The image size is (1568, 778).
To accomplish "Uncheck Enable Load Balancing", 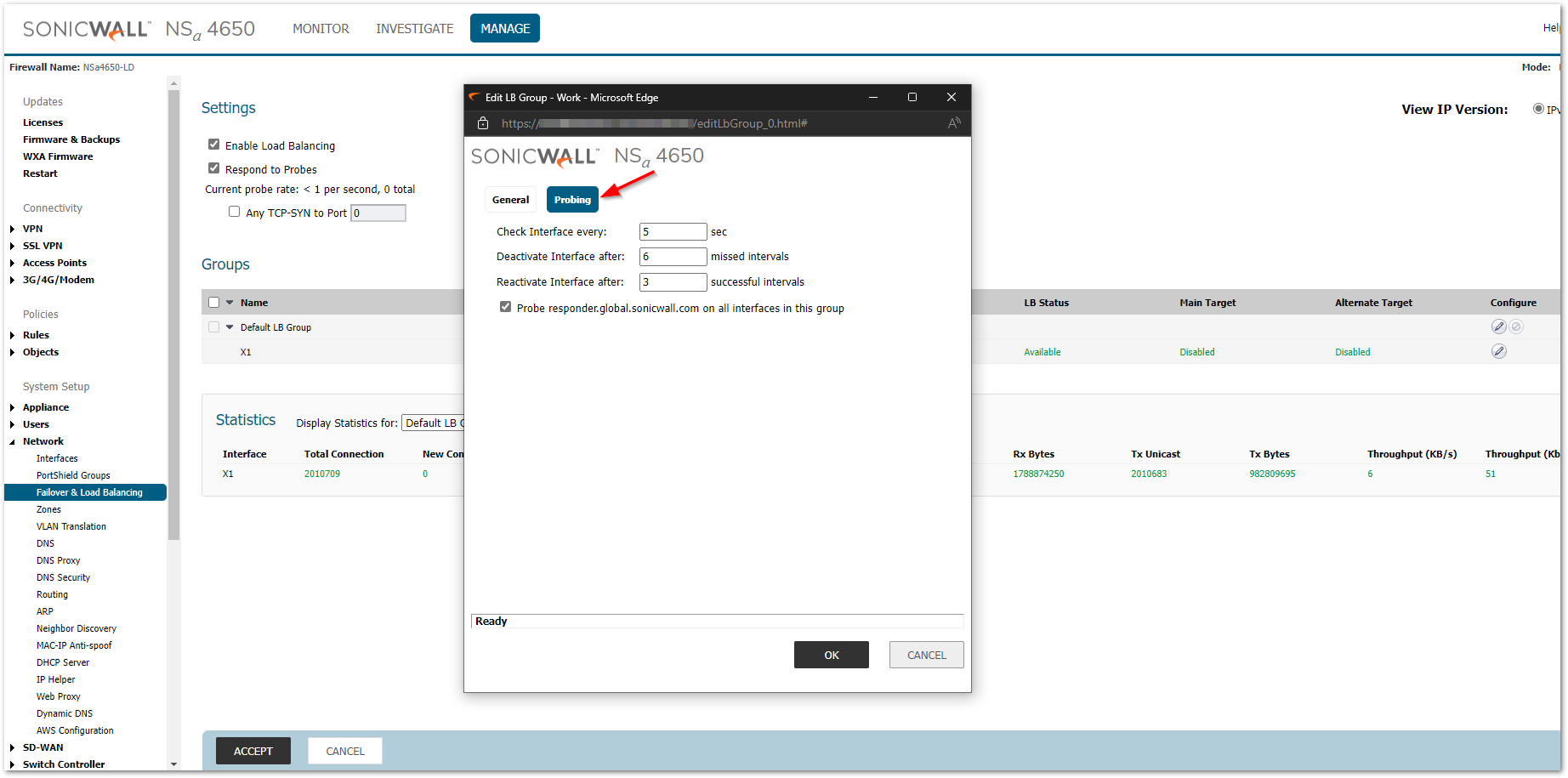I will tap(214, 145).
